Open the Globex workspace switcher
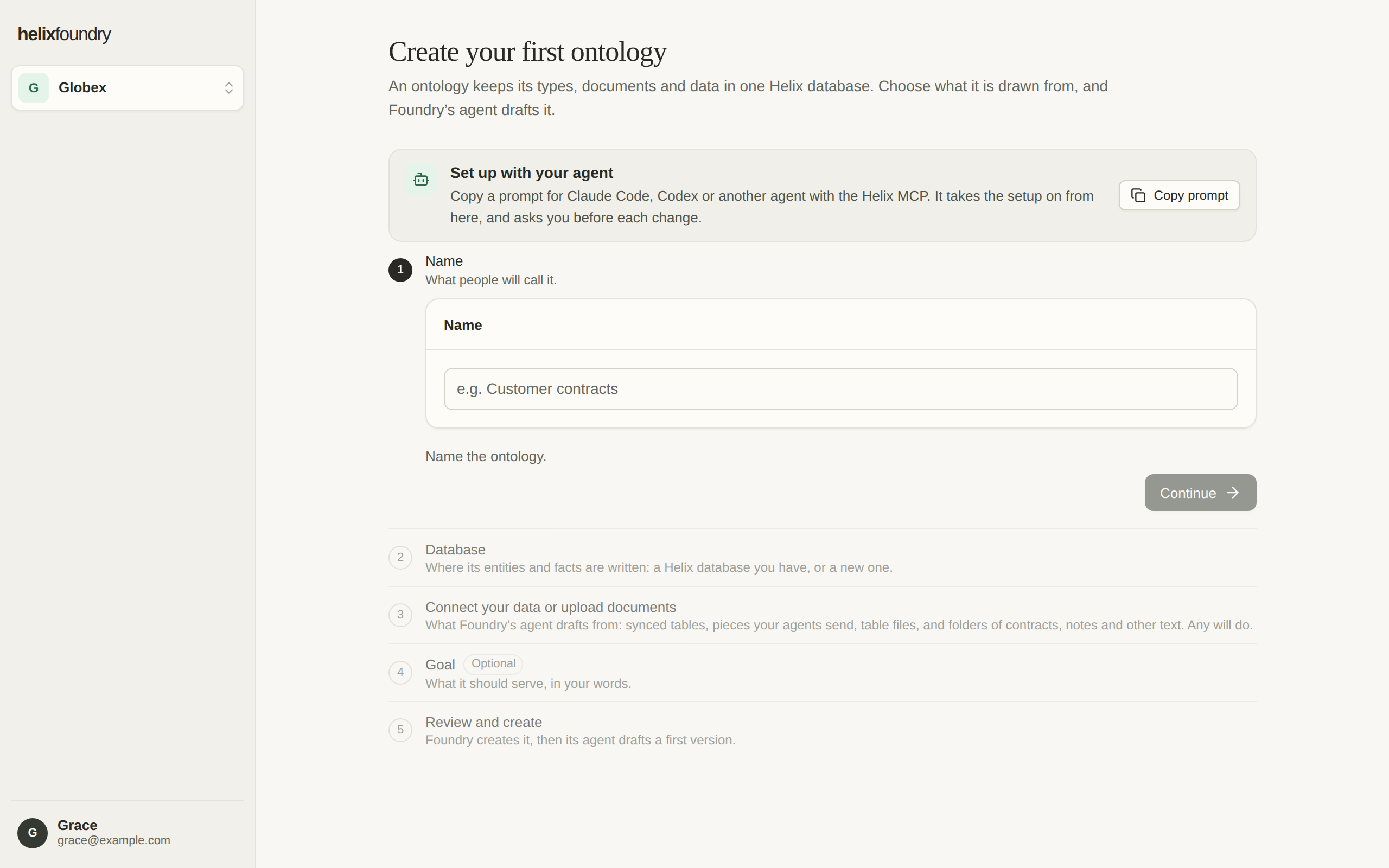This screenshot has height=868, width=1389. 128,88
